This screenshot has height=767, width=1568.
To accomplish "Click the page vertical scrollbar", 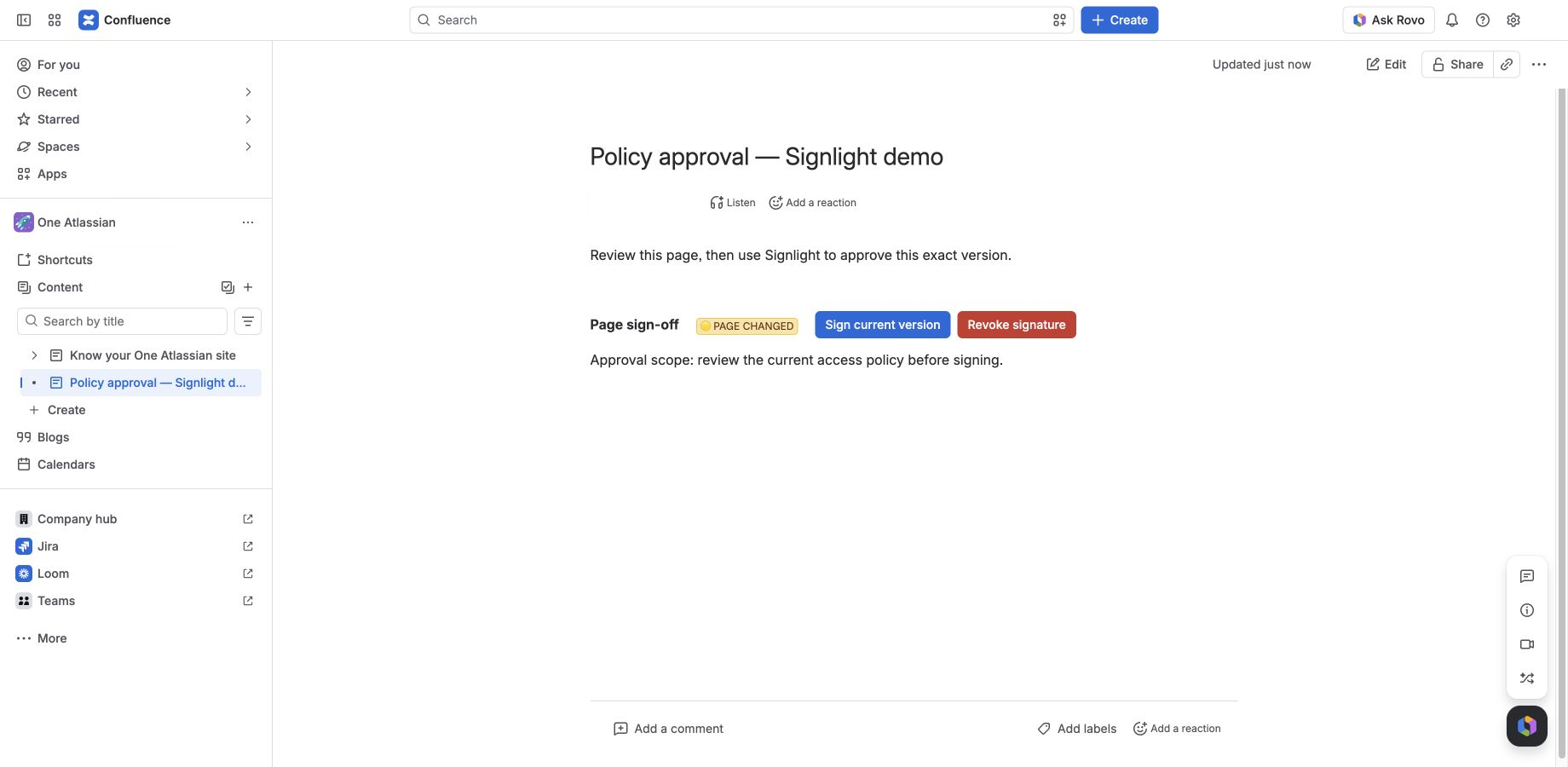I will (x=1561, y=422).
